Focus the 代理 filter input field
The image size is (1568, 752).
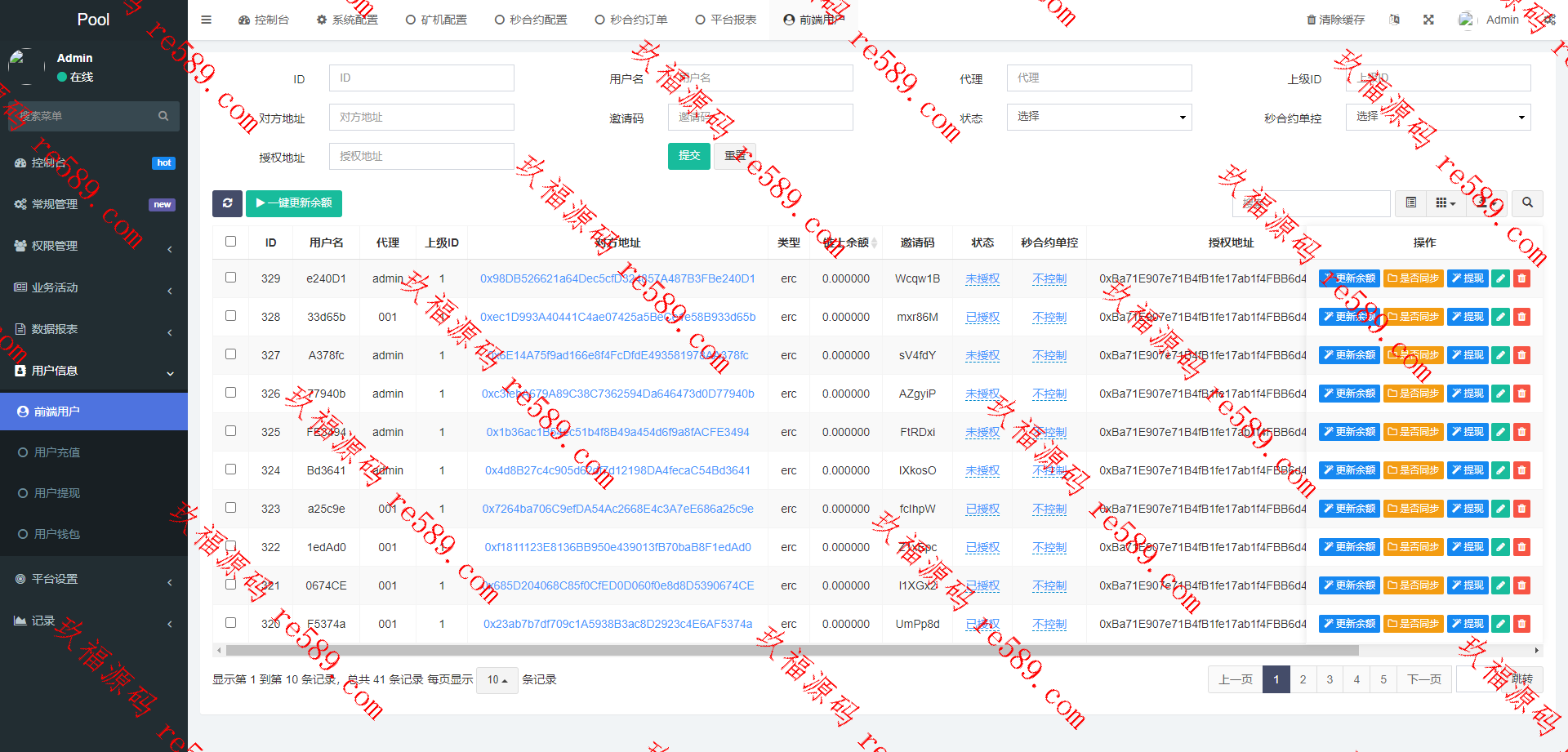1099,78
